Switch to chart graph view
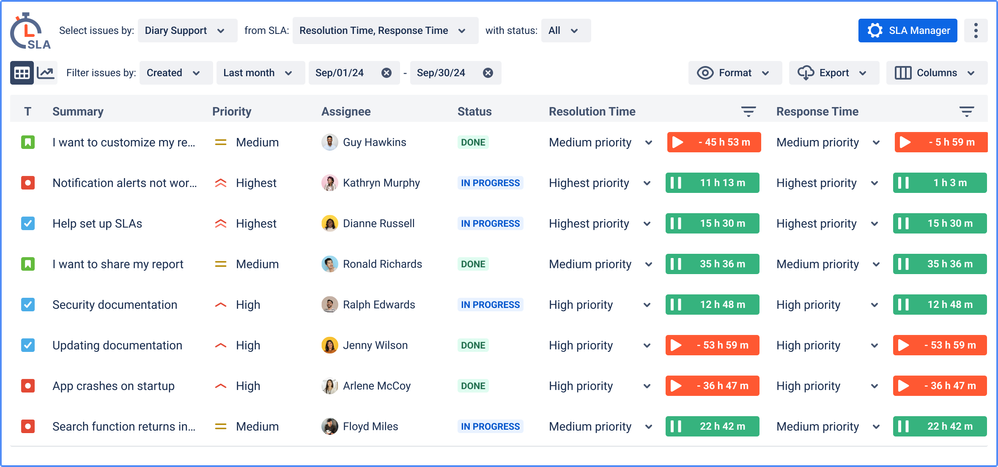The image size is (998, 467). click(x=46, y=73)
